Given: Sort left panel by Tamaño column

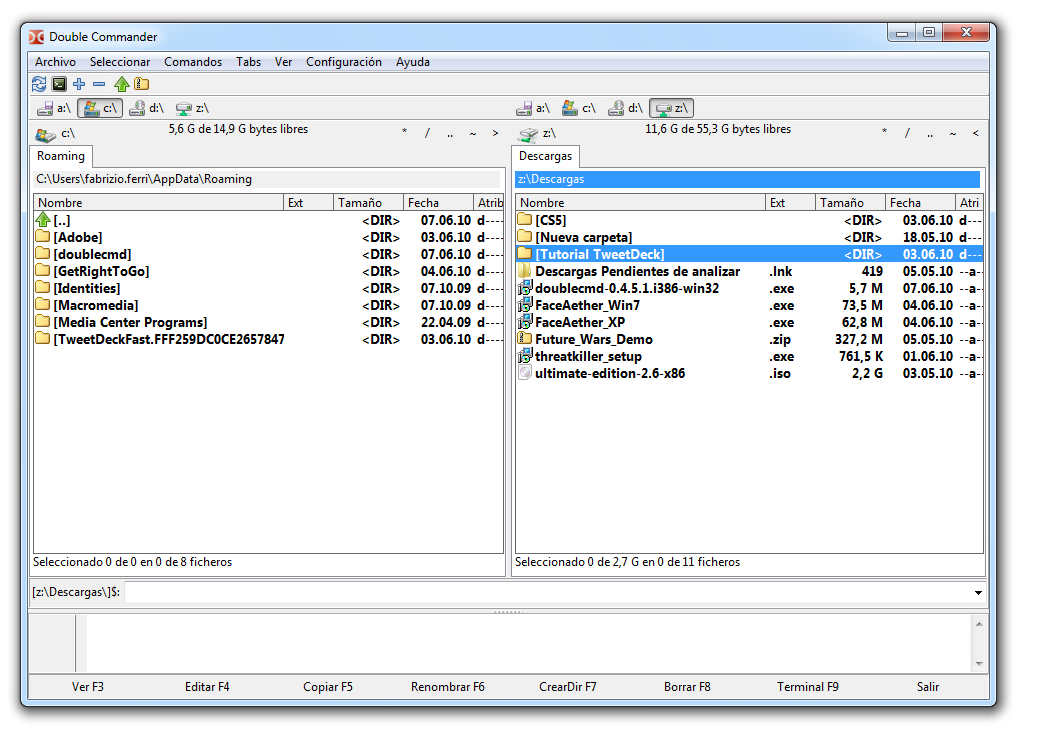Looking at the screenshot, I should 368,202.
